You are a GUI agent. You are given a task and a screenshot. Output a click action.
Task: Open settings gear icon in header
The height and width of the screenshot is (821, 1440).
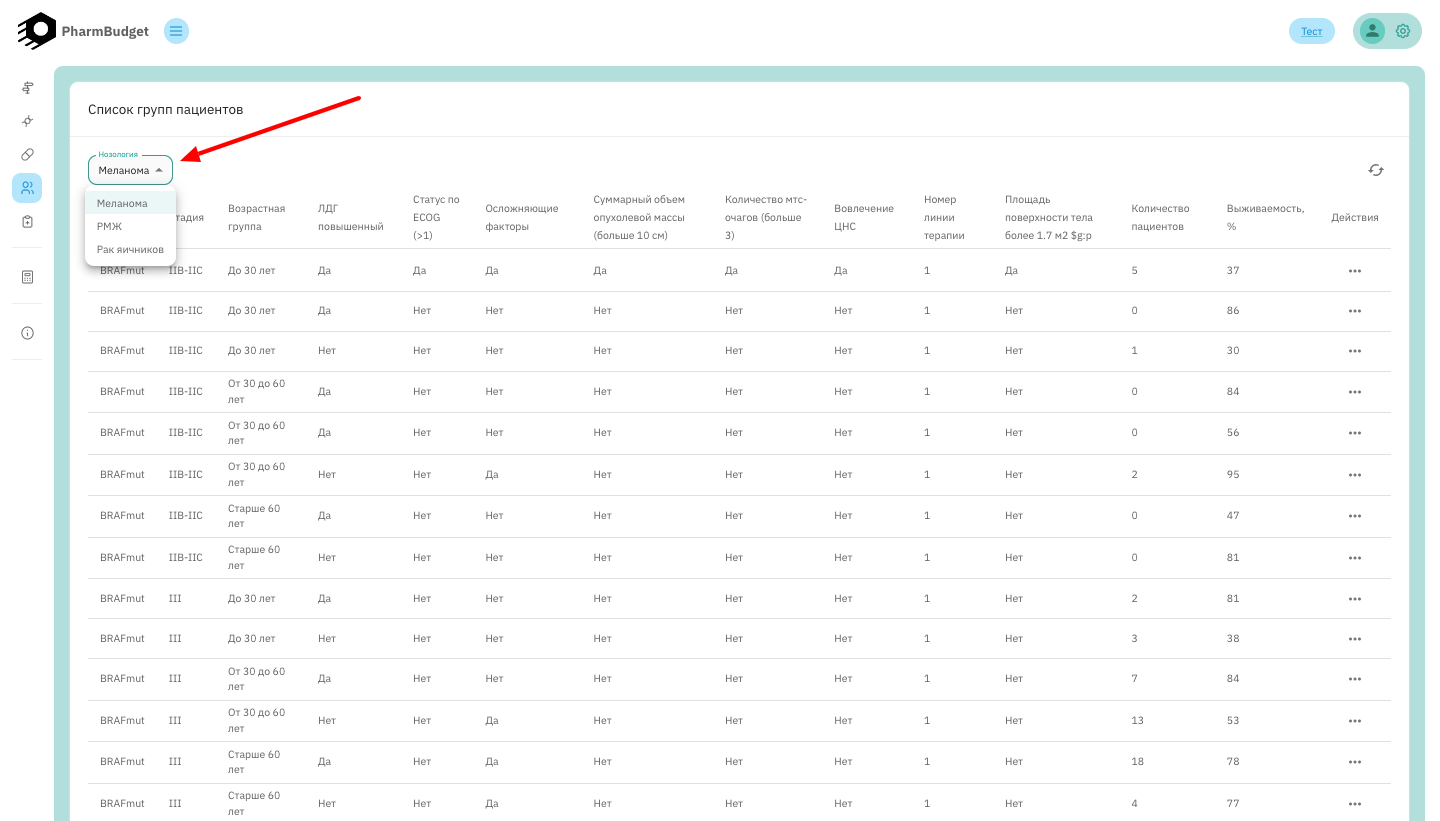pos(1403,31)
